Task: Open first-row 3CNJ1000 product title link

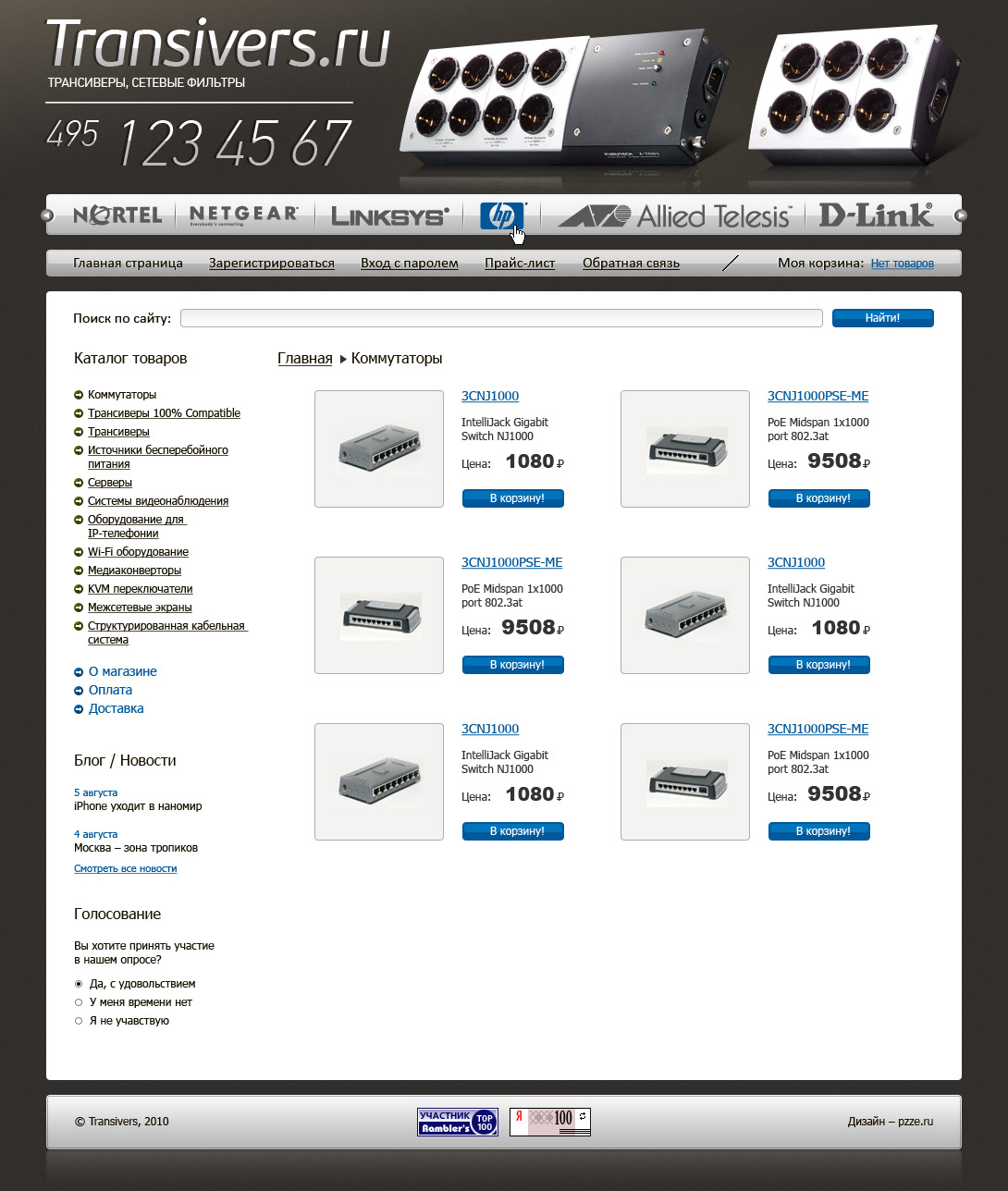Action: (490, 396)
